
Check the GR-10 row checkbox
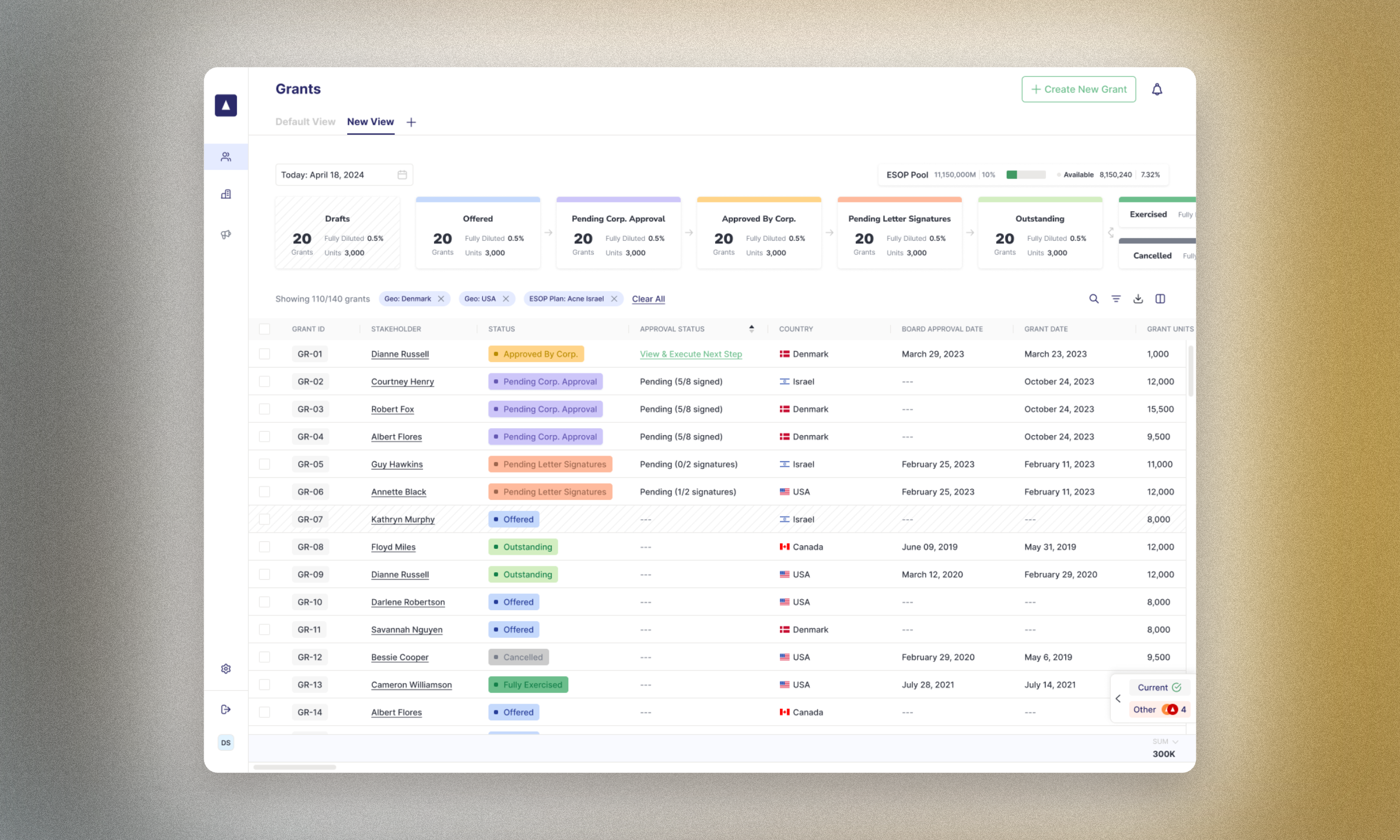(264, 602)
